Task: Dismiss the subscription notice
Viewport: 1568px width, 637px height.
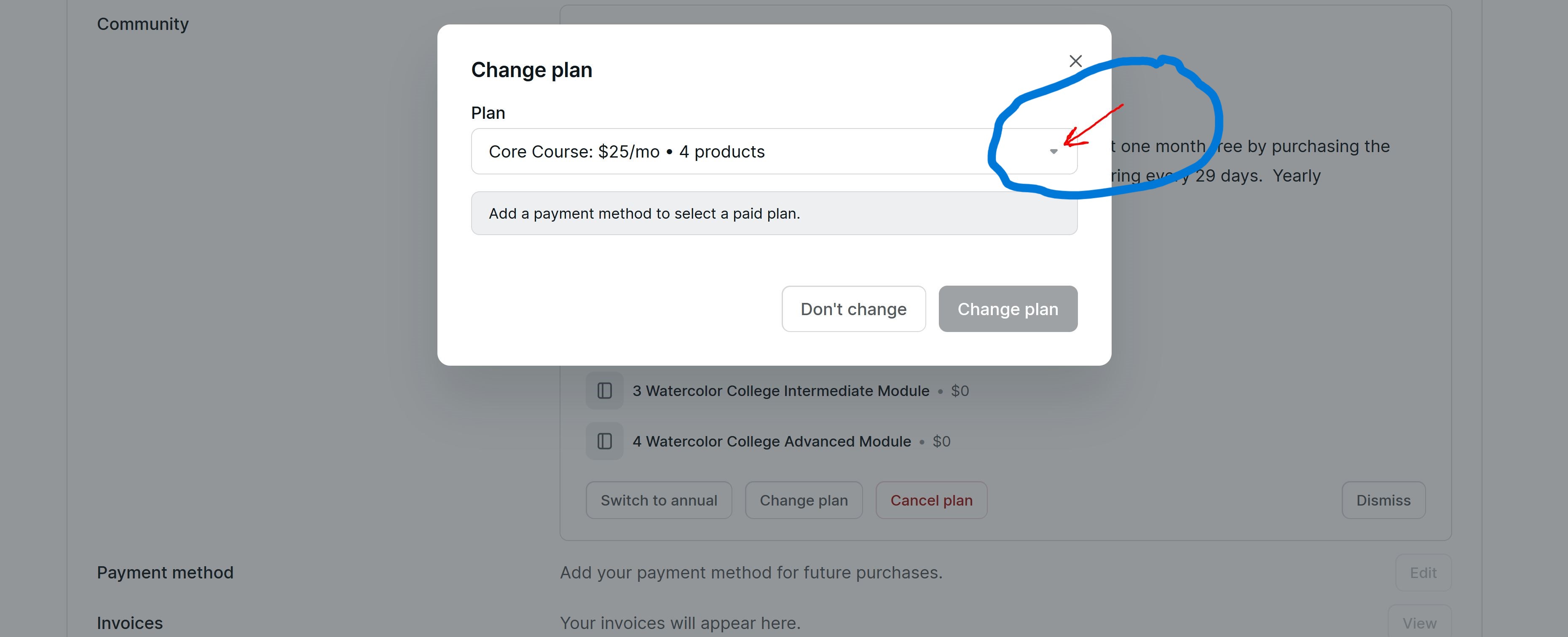Action: click(1383, 500)
